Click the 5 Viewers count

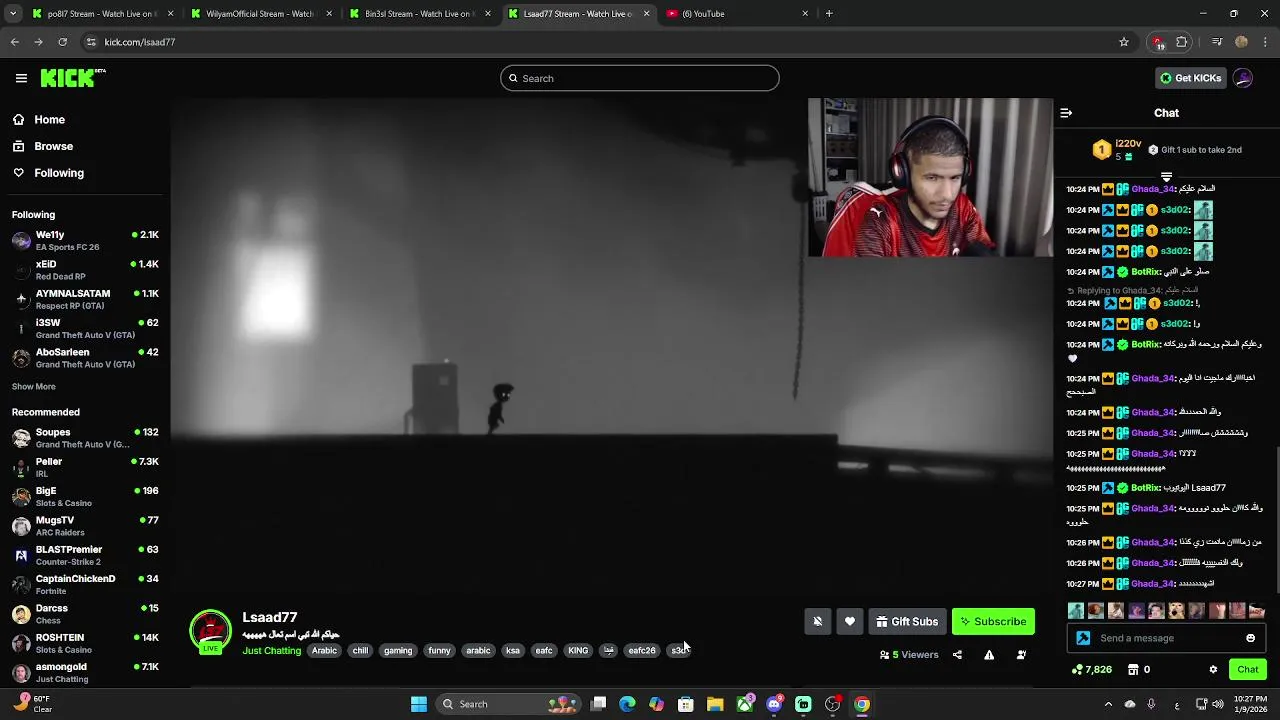[909, 655]
